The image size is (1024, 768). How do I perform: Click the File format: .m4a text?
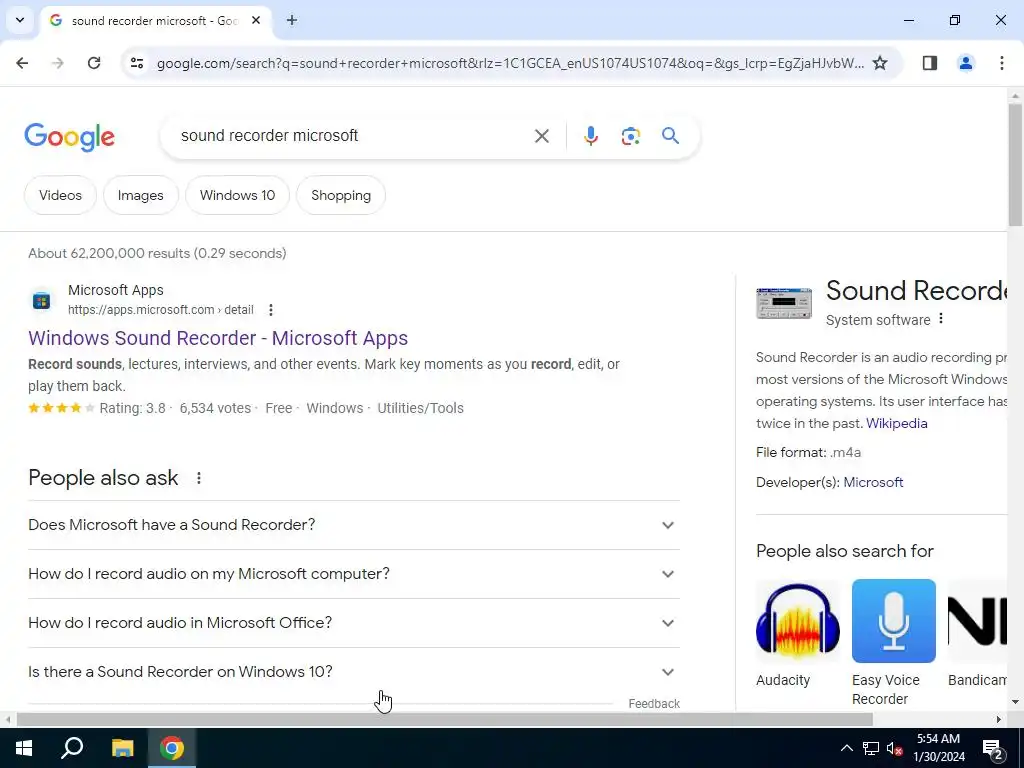pyautogui.click(x=808, y=453)
